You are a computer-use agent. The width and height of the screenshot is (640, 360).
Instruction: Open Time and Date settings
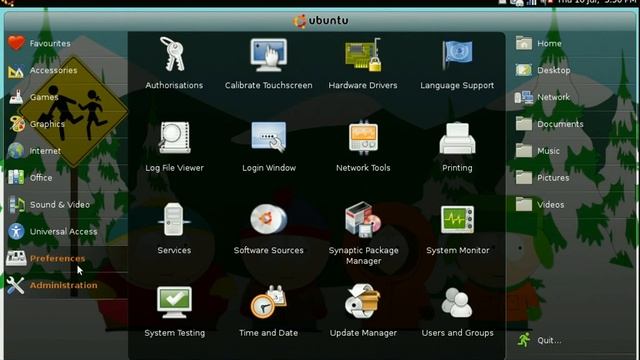tap(269, 302)
